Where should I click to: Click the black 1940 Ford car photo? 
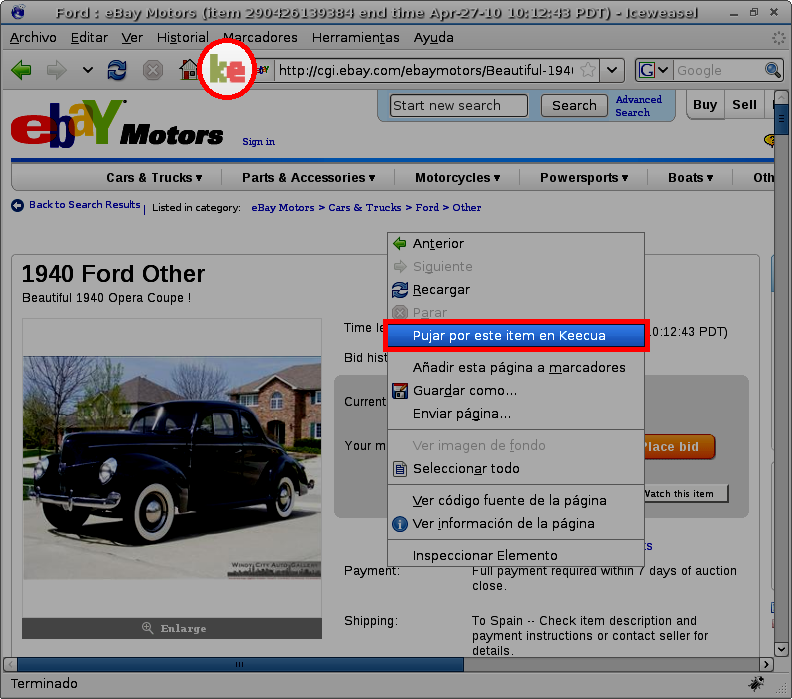pos(172,467)
